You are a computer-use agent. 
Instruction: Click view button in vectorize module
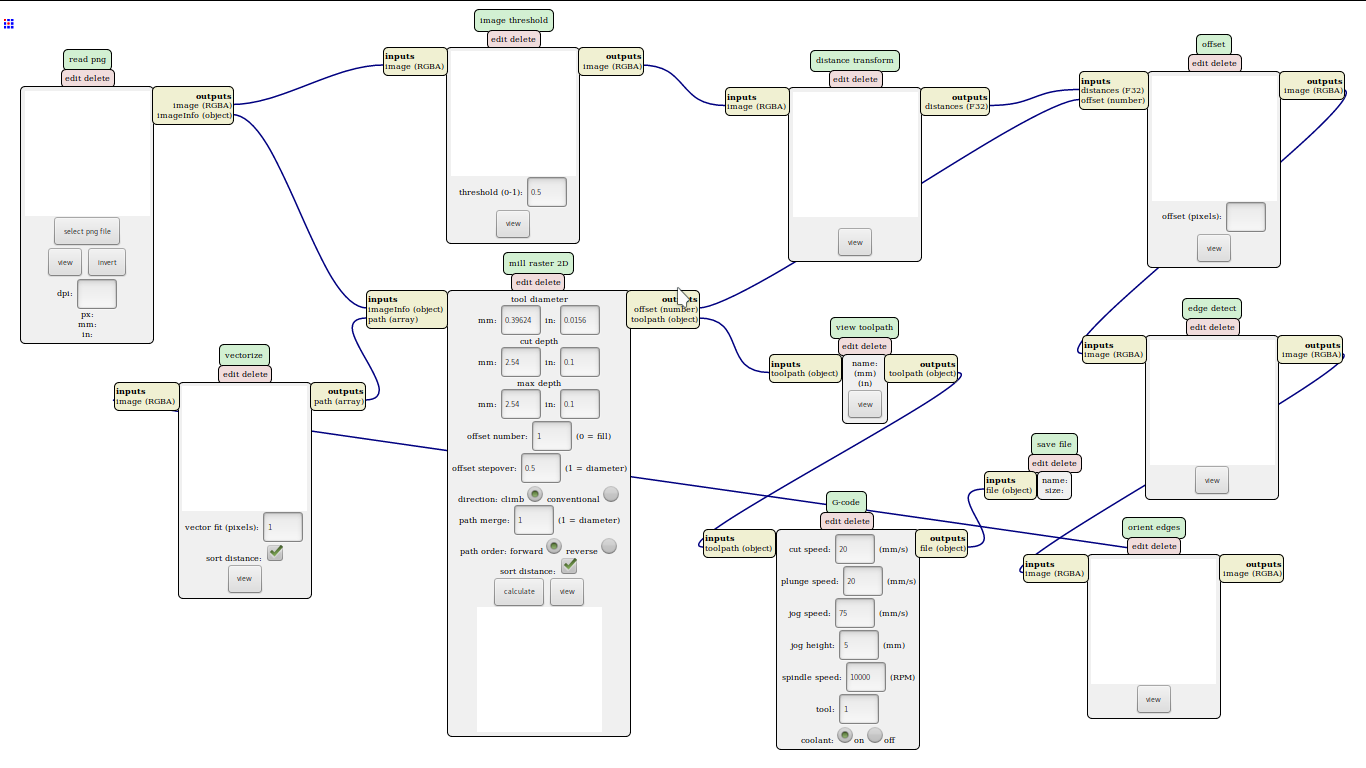245,579
